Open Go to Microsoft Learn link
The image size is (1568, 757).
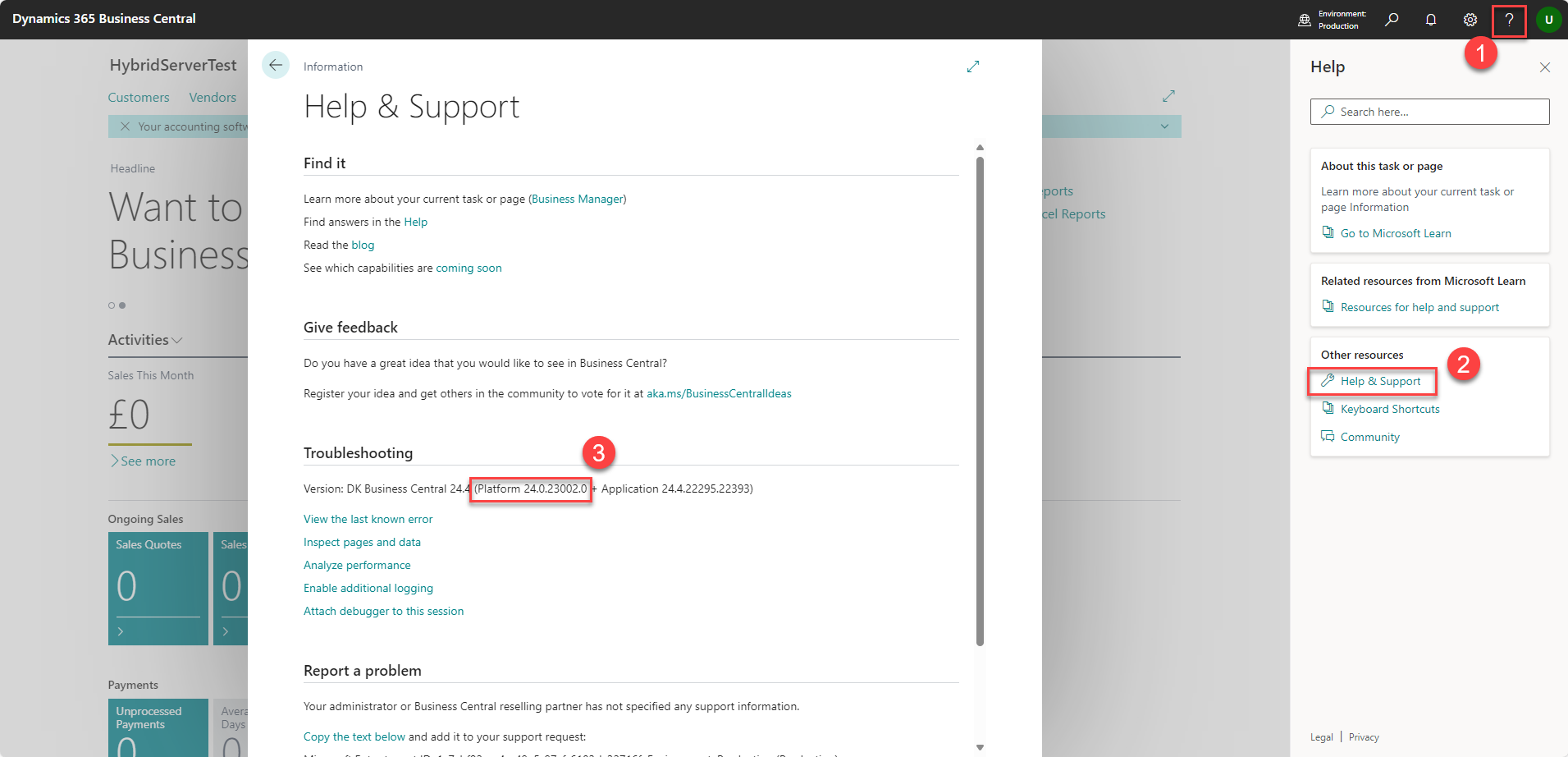pos(1396,233)
